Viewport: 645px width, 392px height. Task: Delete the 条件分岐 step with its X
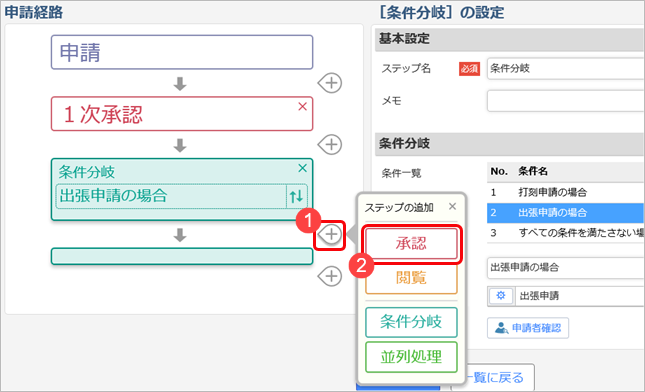[302, 168]
